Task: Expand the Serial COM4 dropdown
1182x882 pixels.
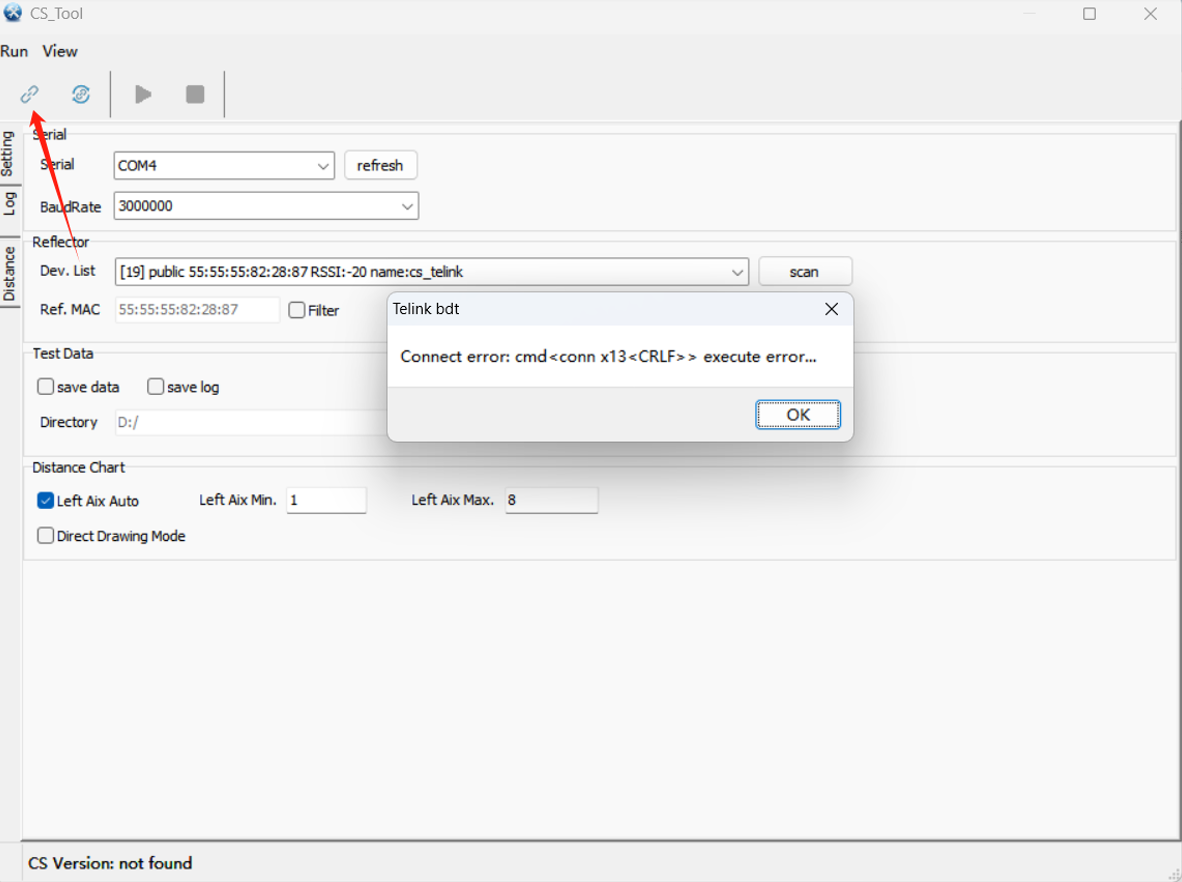Action: pyautogui.click(x=323, y=166)
